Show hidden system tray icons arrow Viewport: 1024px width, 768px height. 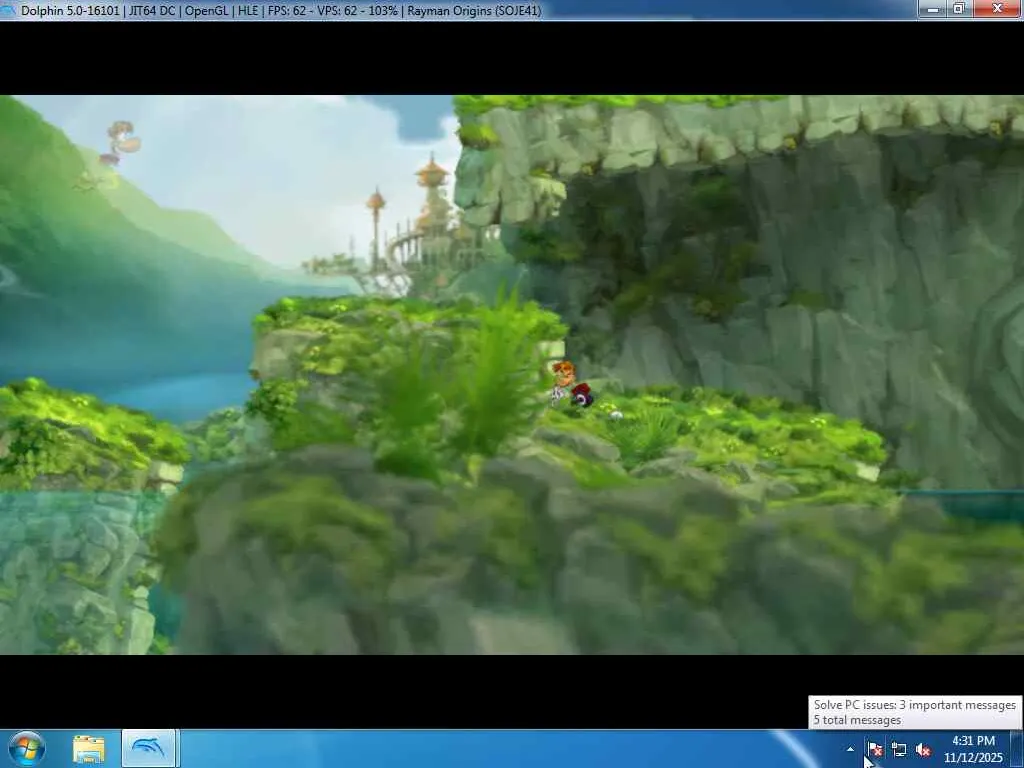[850, 749]
